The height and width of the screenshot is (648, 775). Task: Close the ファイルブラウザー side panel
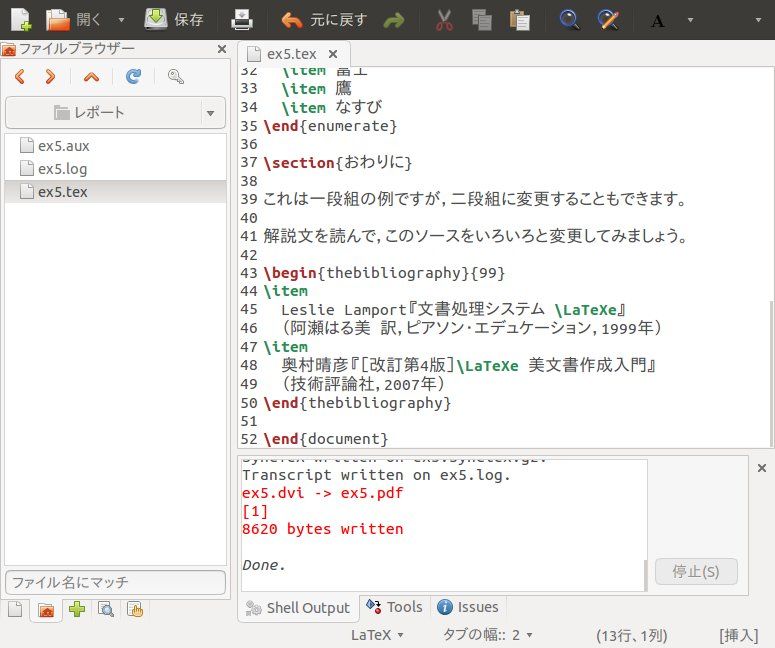[222, 49]
